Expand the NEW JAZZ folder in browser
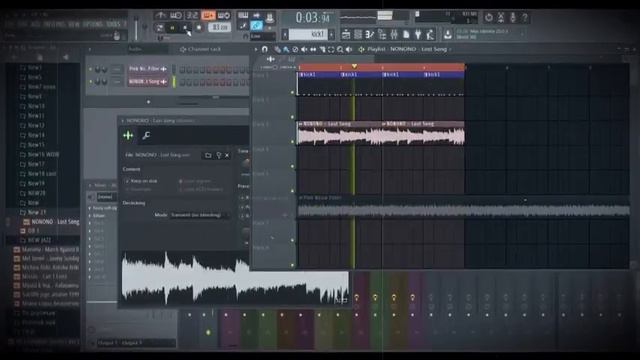 (x=35, y=240)
